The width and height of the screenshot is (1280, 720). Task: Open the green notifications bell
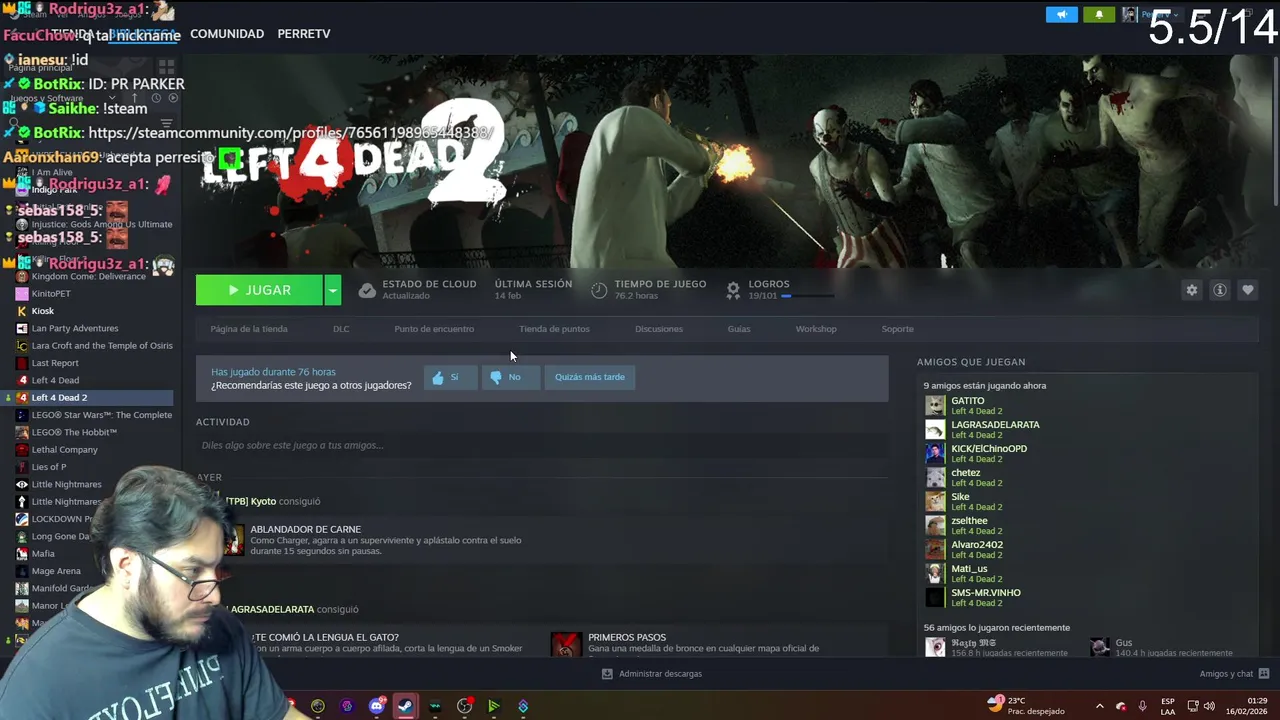pos(1099,14)
